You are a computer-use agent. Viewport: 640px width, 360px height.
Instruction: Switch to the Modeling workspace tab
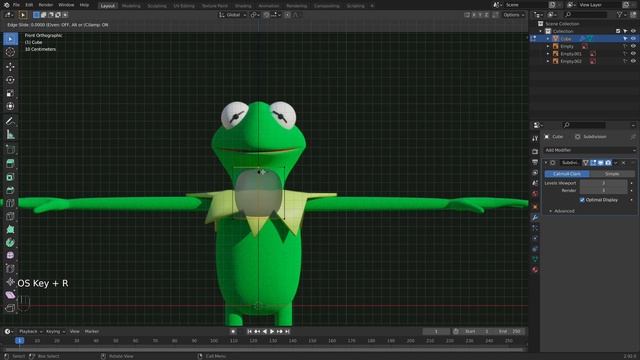[x=131, y=6]
